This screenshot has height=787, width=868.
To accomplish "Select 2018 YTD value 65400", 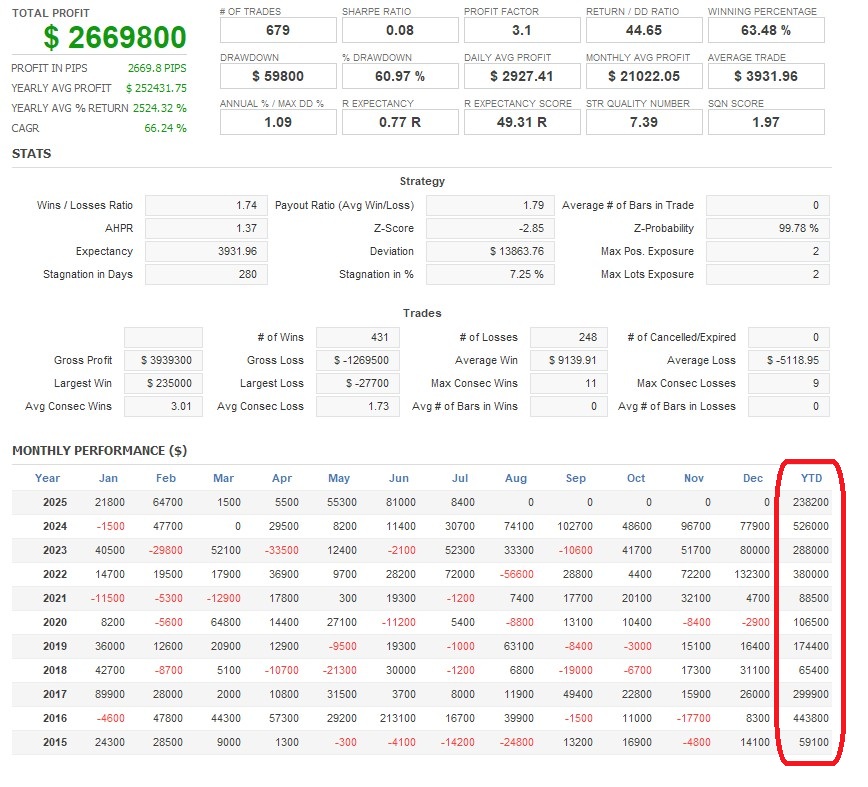I will tap(814, 671).
